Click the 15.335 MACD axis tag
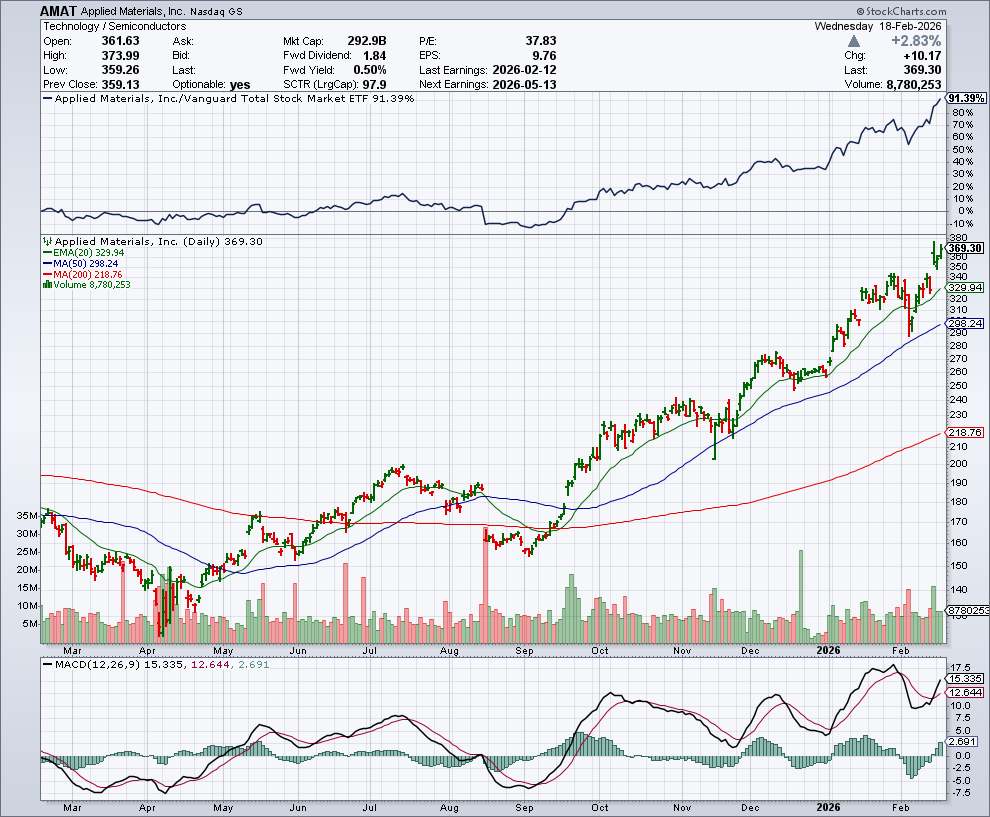 pyautogui.click(x=965, y=679)
